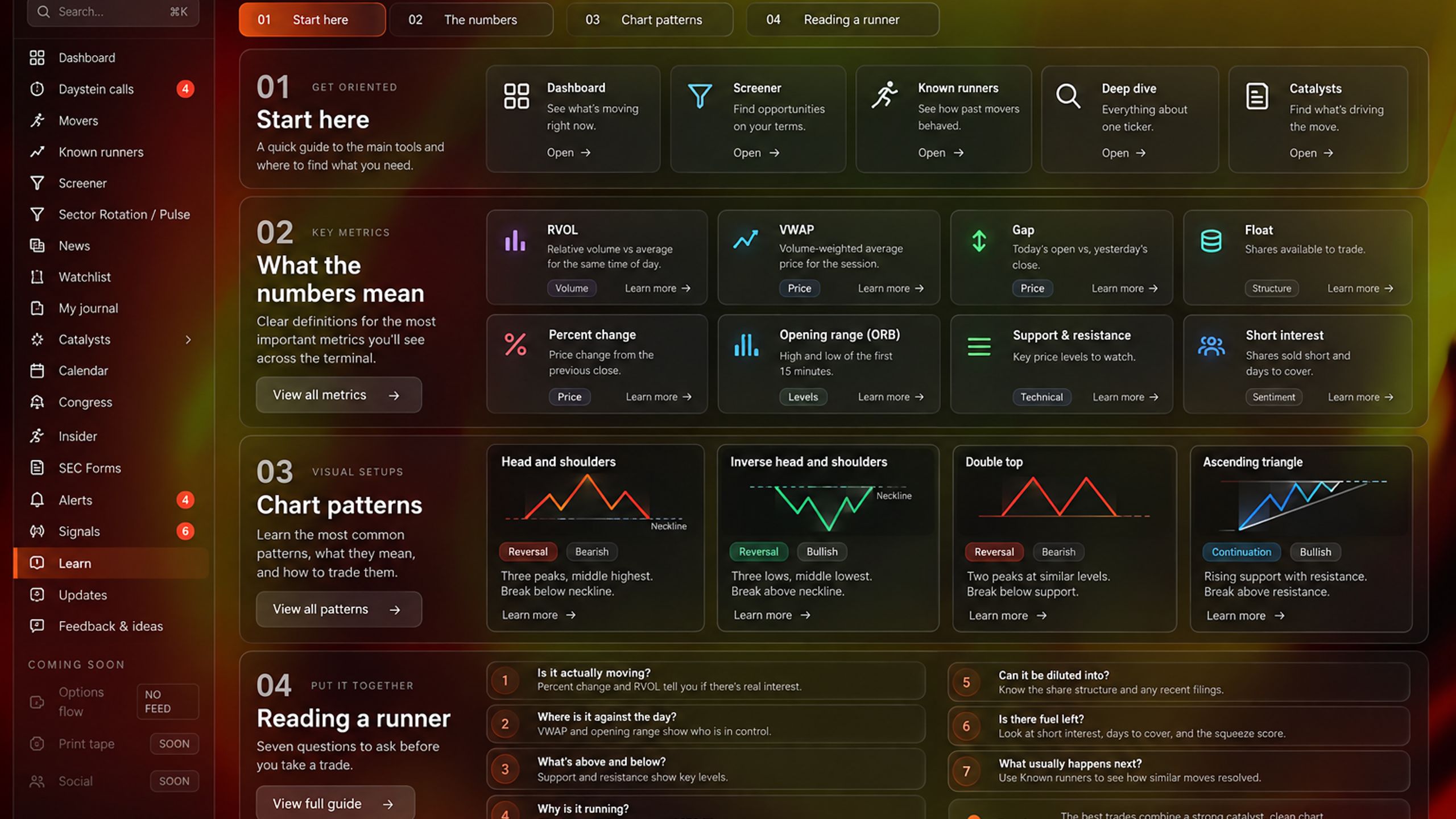Switch to the 04 Reading a runner tab
Screen dimensions: 1456x819
pos(842,20)
